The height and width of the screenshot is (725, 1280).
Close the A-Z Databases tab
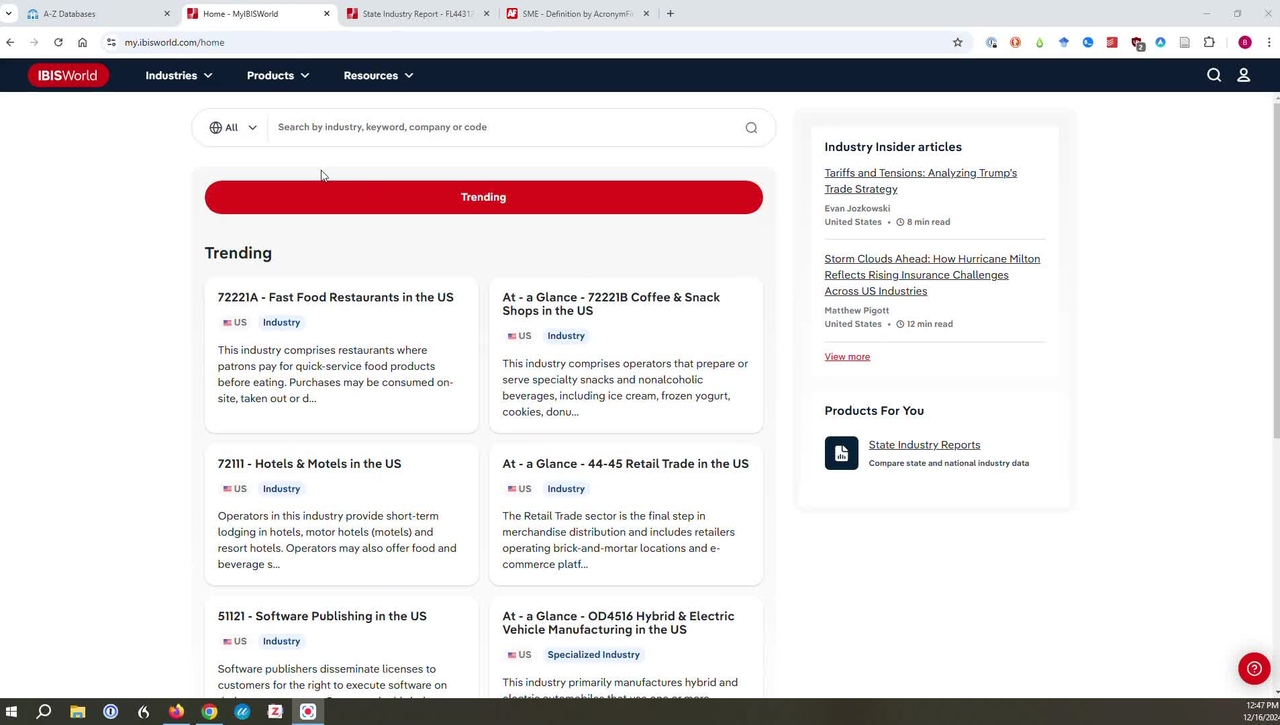pyautogui.click(x=167, y=14)
